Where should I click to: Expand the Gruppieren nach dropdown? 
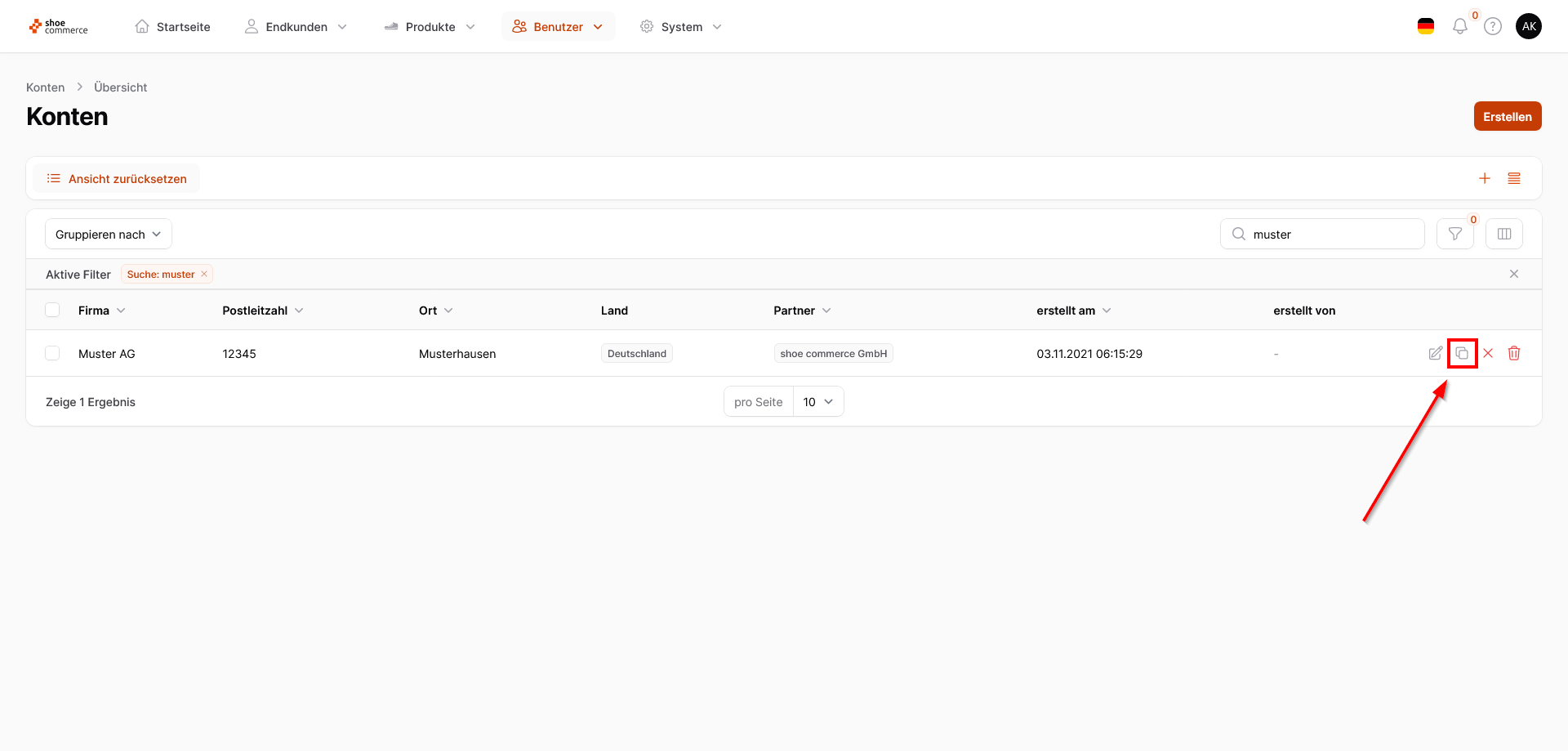pyautogui.click(x=109, y=234)
